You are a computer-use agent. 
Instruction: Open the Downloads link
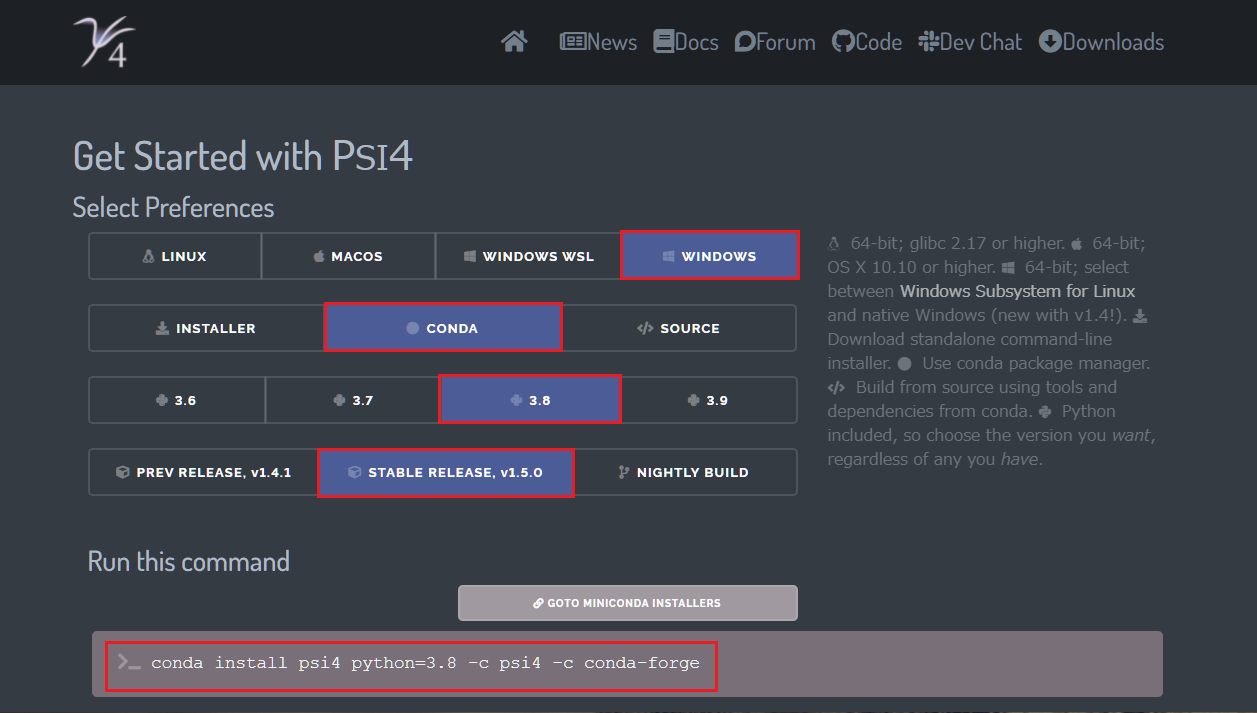pos(1100,41)
